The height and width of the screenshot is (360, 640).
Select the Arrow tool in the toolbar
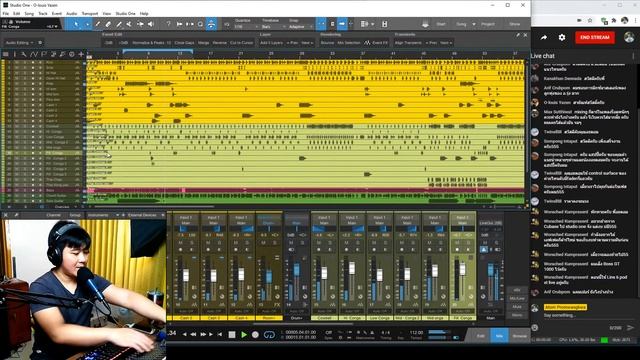pos(76,24)
